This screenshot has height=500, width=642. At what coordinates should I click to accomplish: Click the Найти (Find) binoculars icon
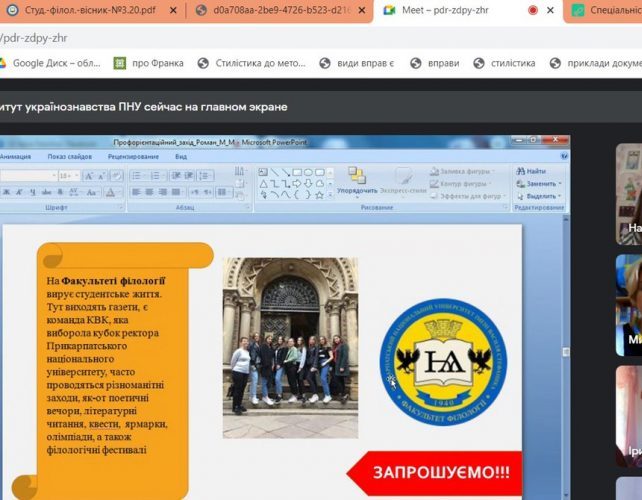522,171
